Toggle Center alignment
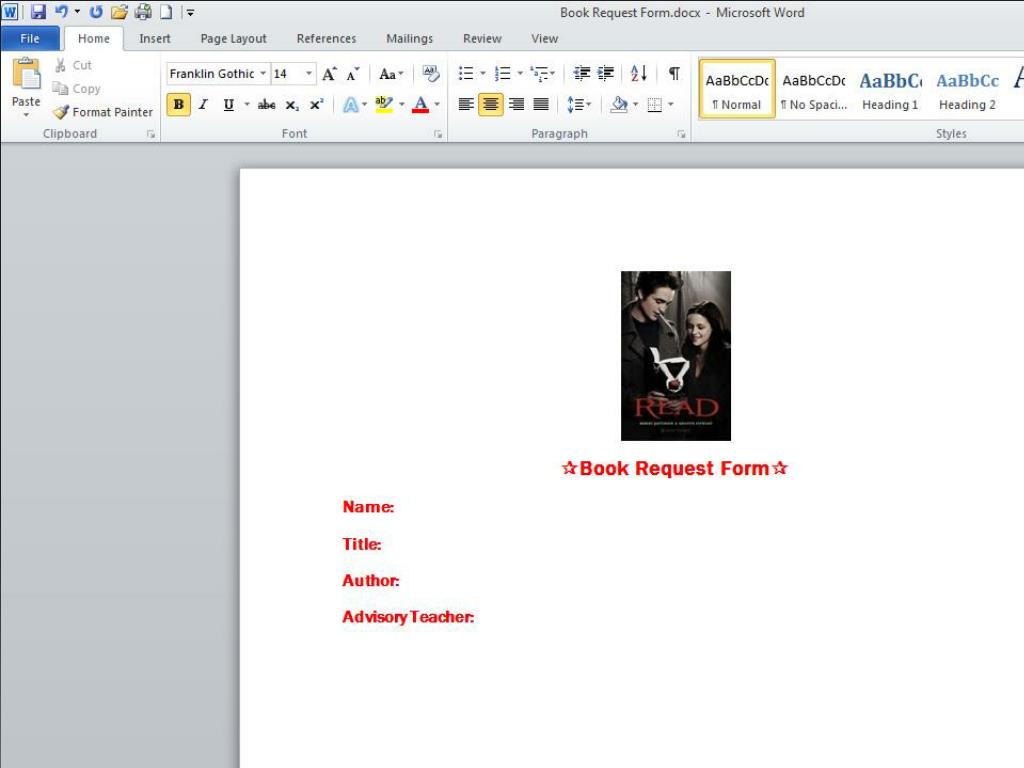The image size is (1024, 768). [x=491, y=104]
